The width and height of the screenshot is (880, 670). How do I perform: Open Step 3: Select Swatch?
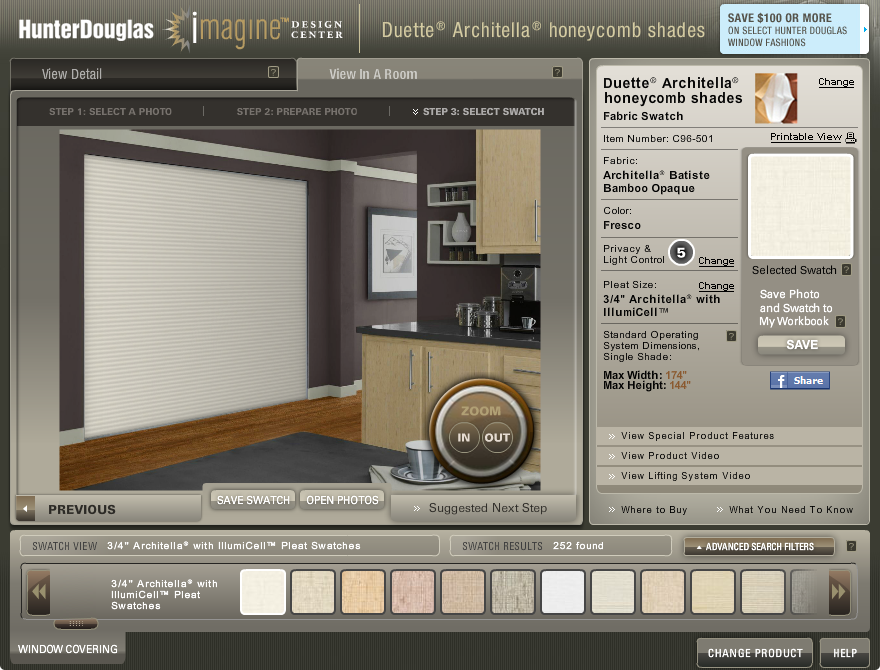[478, 112]
